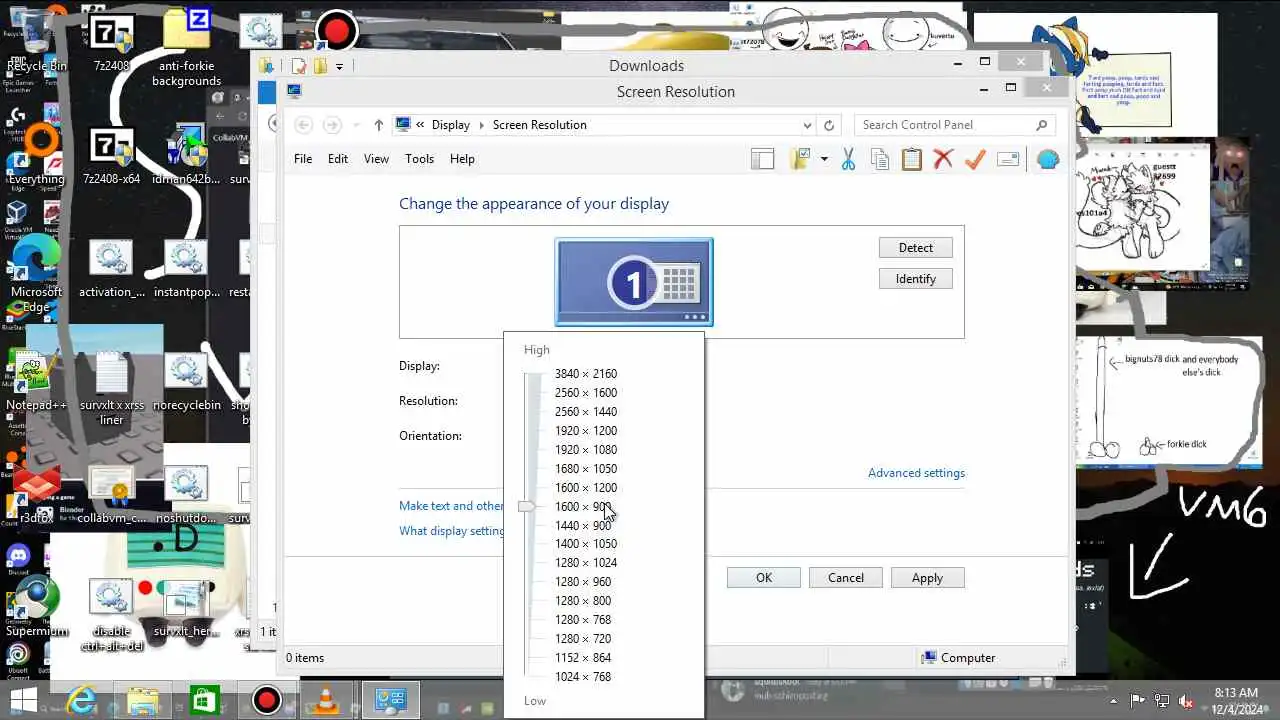This screenshot has height=720, width=1280.
Task: Click the volume icon in system tray
Action: pyautogui.click(x=1186, y=700)
